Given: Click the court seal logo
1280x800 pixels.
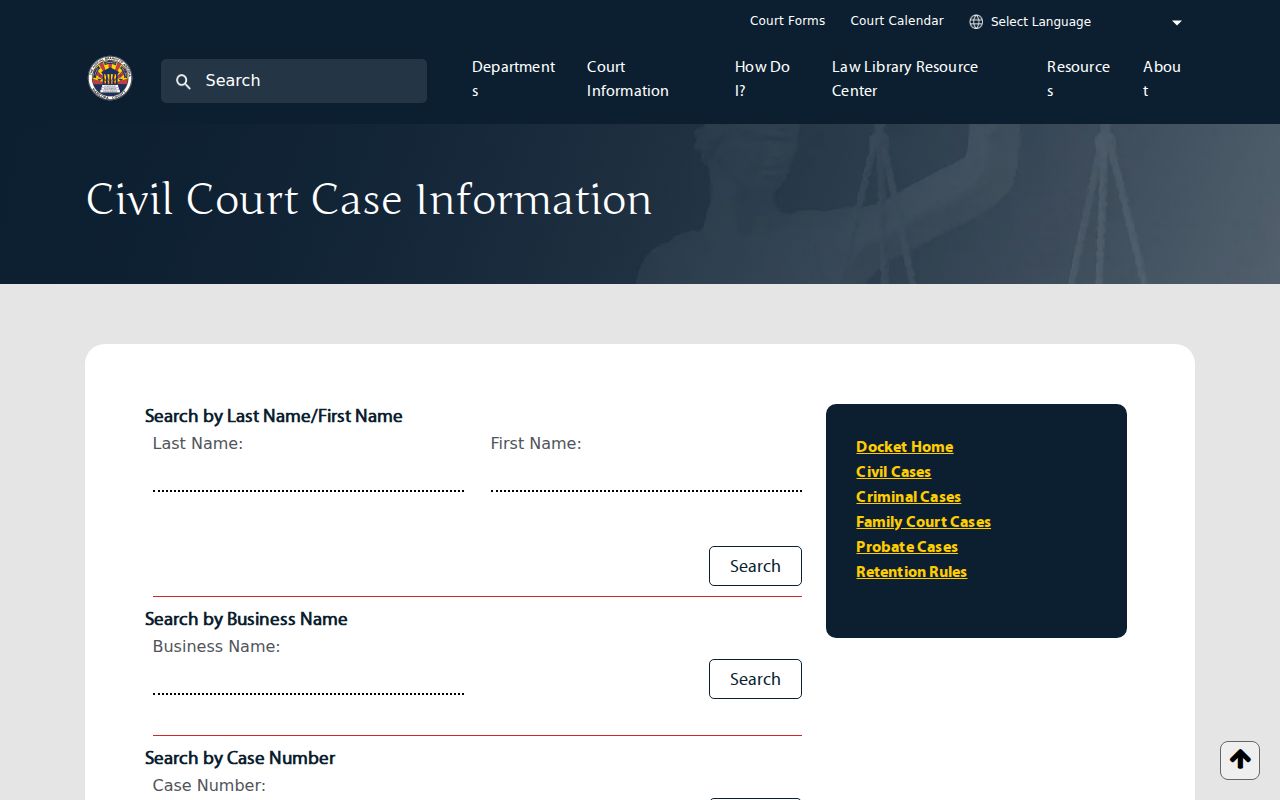Looking at the screenshot, I should [x=110, y=78].
